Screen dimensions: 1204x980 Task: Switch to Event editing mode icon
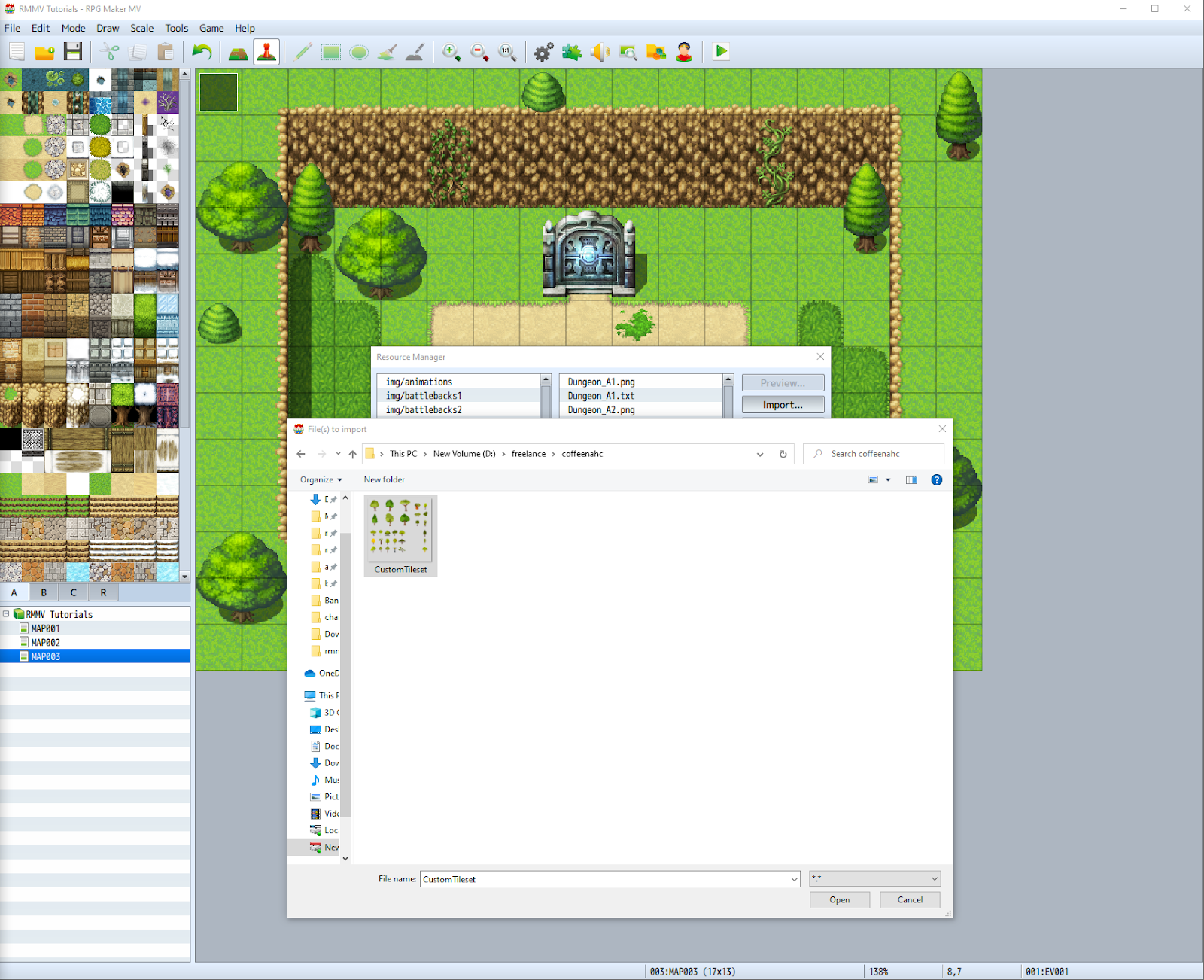pyautogui.click(x=266, y=52)
